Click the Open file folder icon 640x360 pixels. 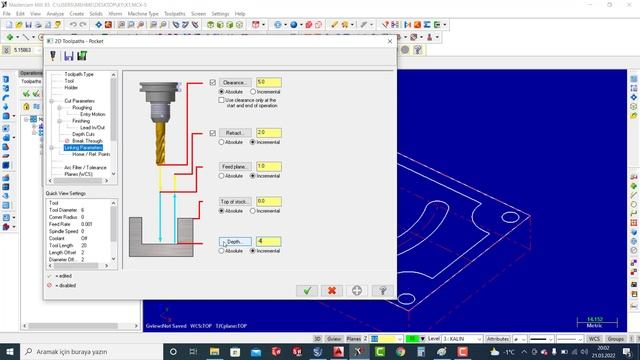tap(19, 25)
